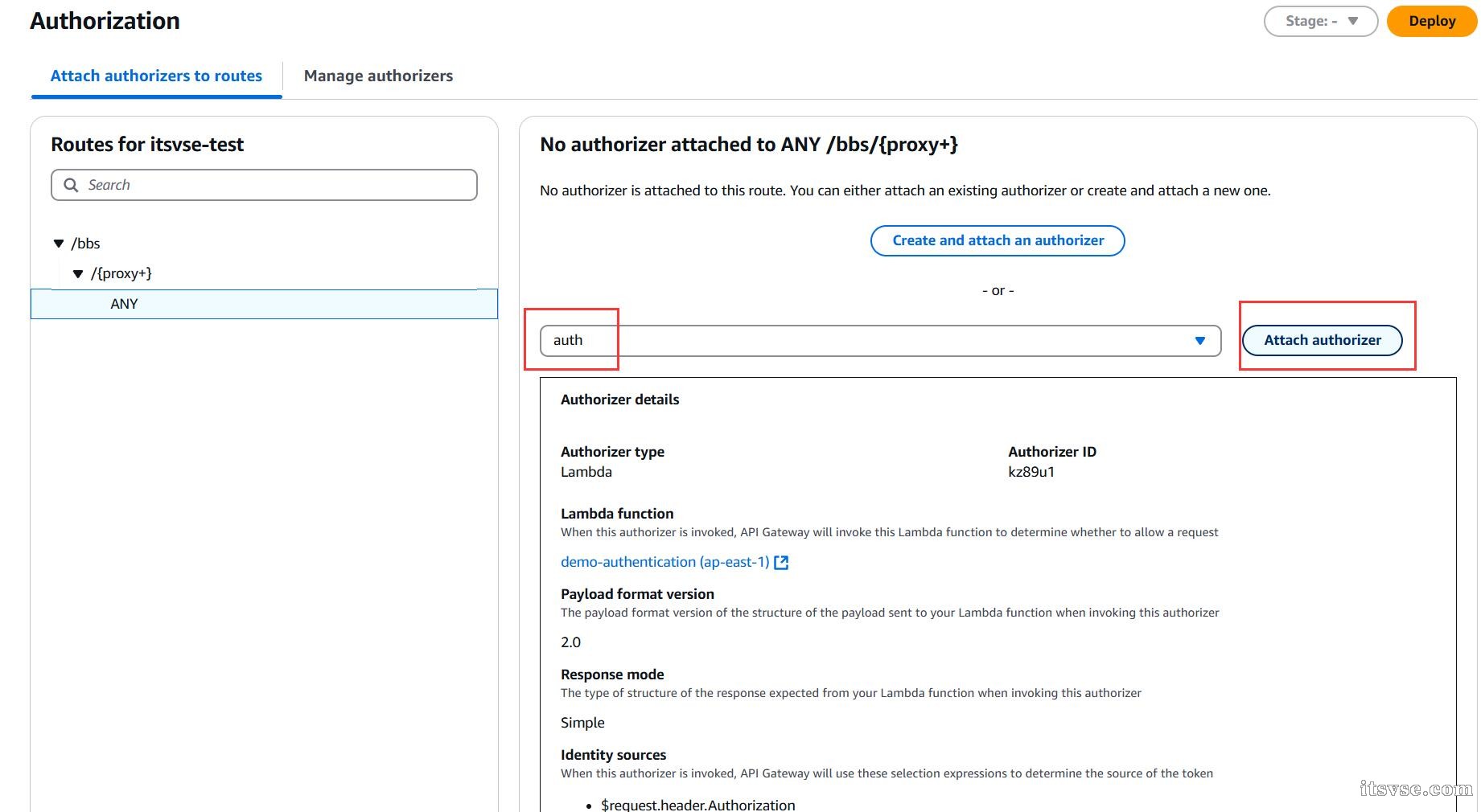Open demo-authentication (ap-east-1) Lambda link

pos(664,562)
